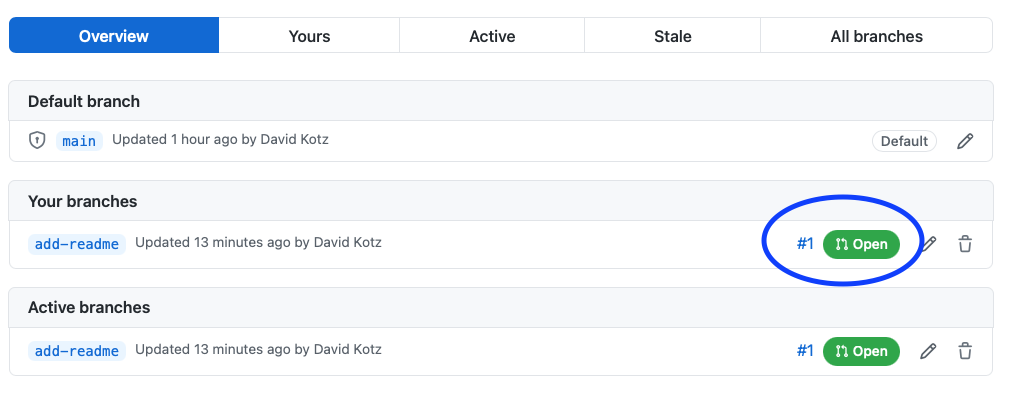This screenshot has width=1016, height=406.
Task: Click the pencil icon on main branch row
Action: [x=965, y=141]
